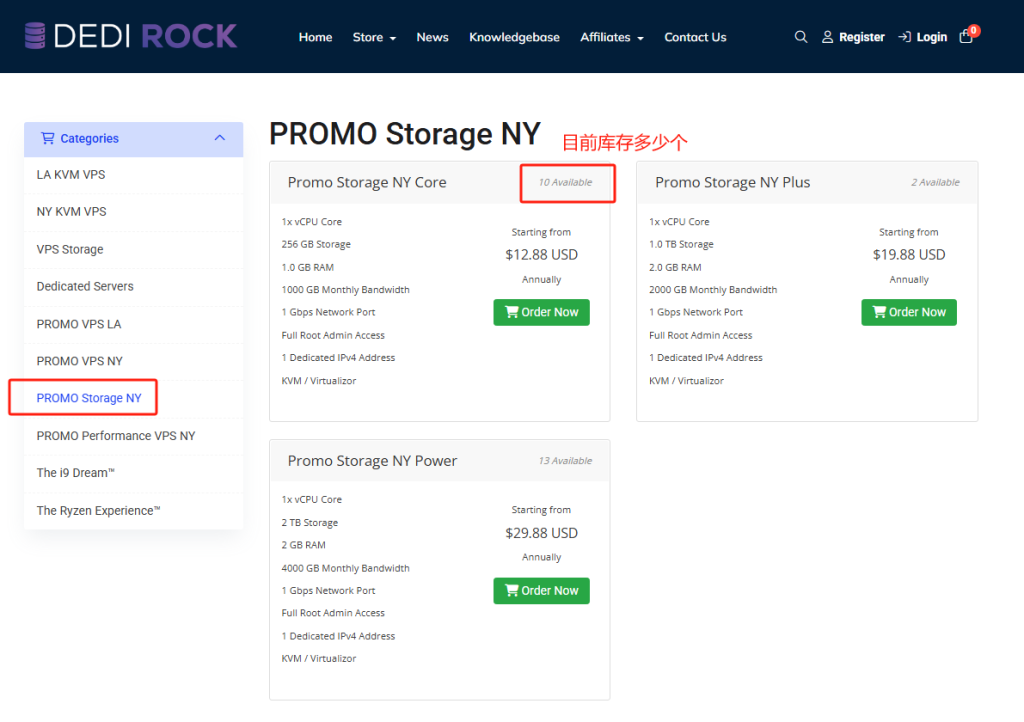Collapse the Categories panel chevron
The height and width of the screenshot is (722, 1024).
pyautogui.click(x=219, y=138)
